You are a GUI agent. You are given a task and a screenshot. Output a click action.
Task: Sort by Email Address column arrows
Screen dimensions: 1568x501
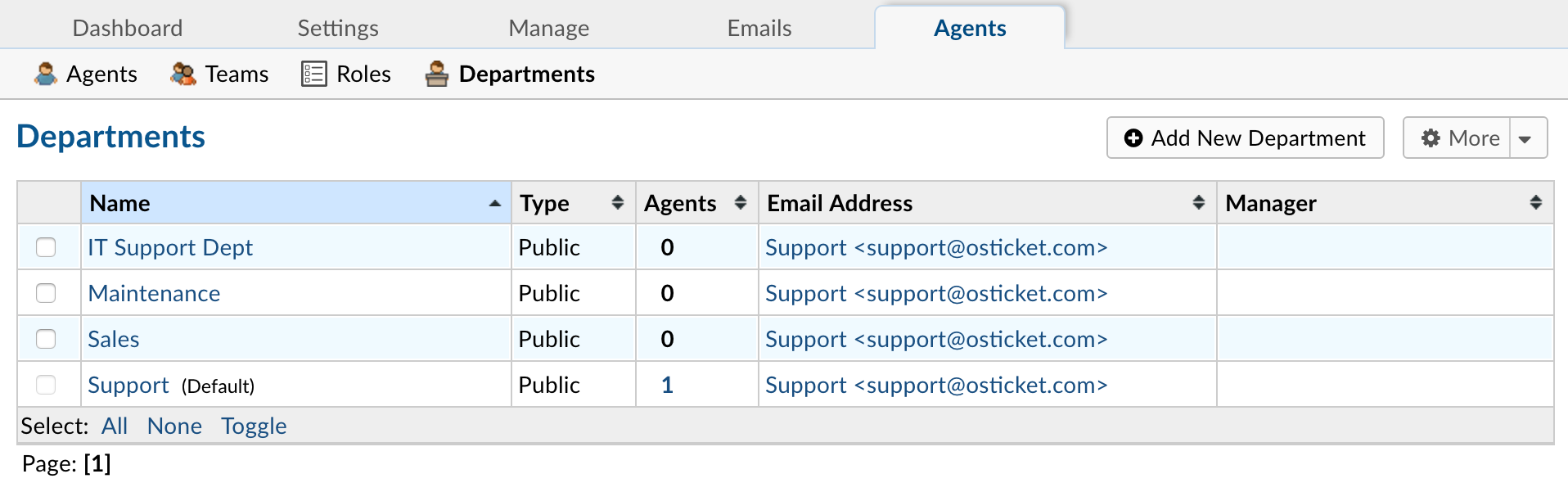1198,203
